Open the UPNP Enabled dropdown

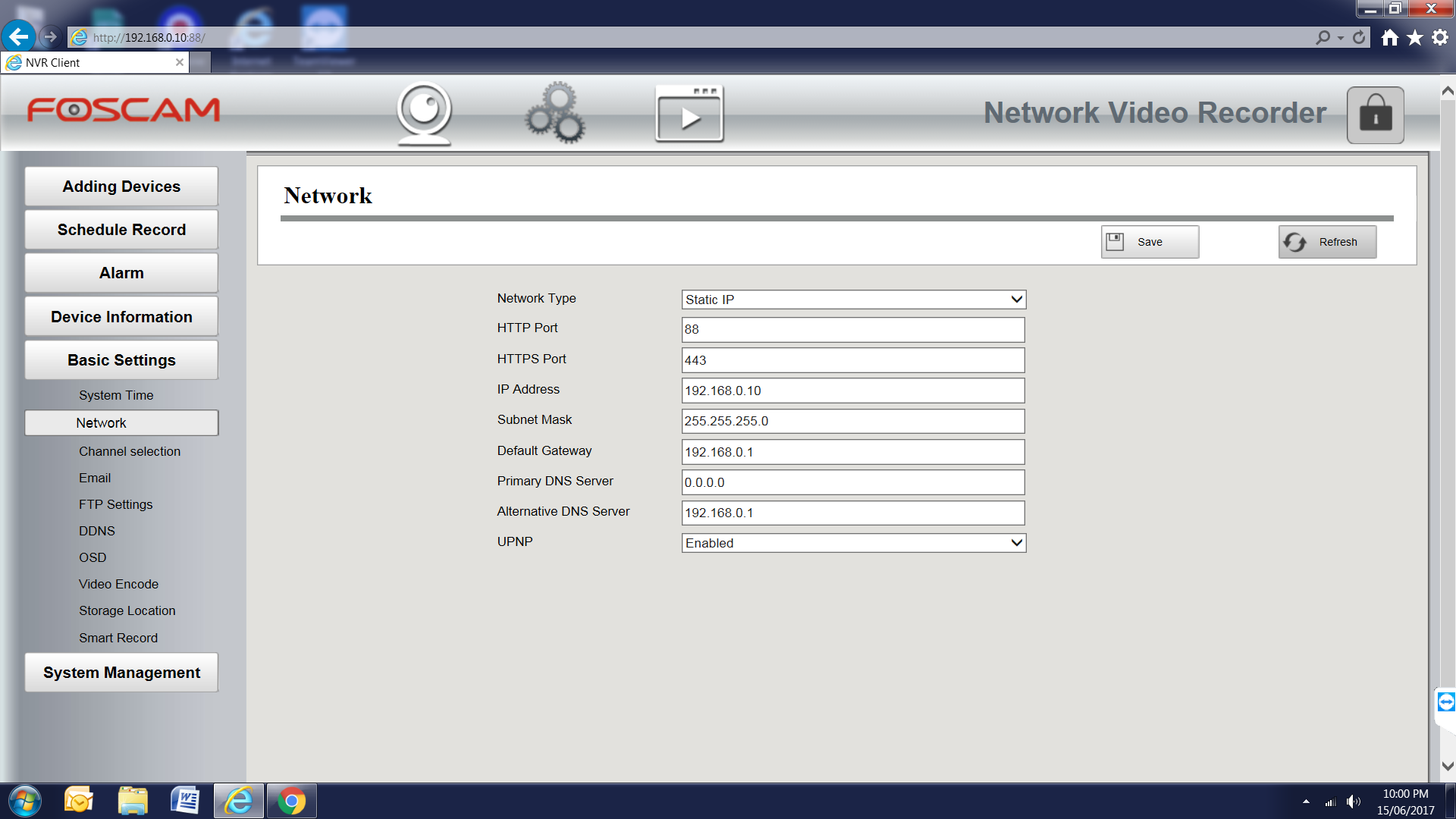(853, 543)
